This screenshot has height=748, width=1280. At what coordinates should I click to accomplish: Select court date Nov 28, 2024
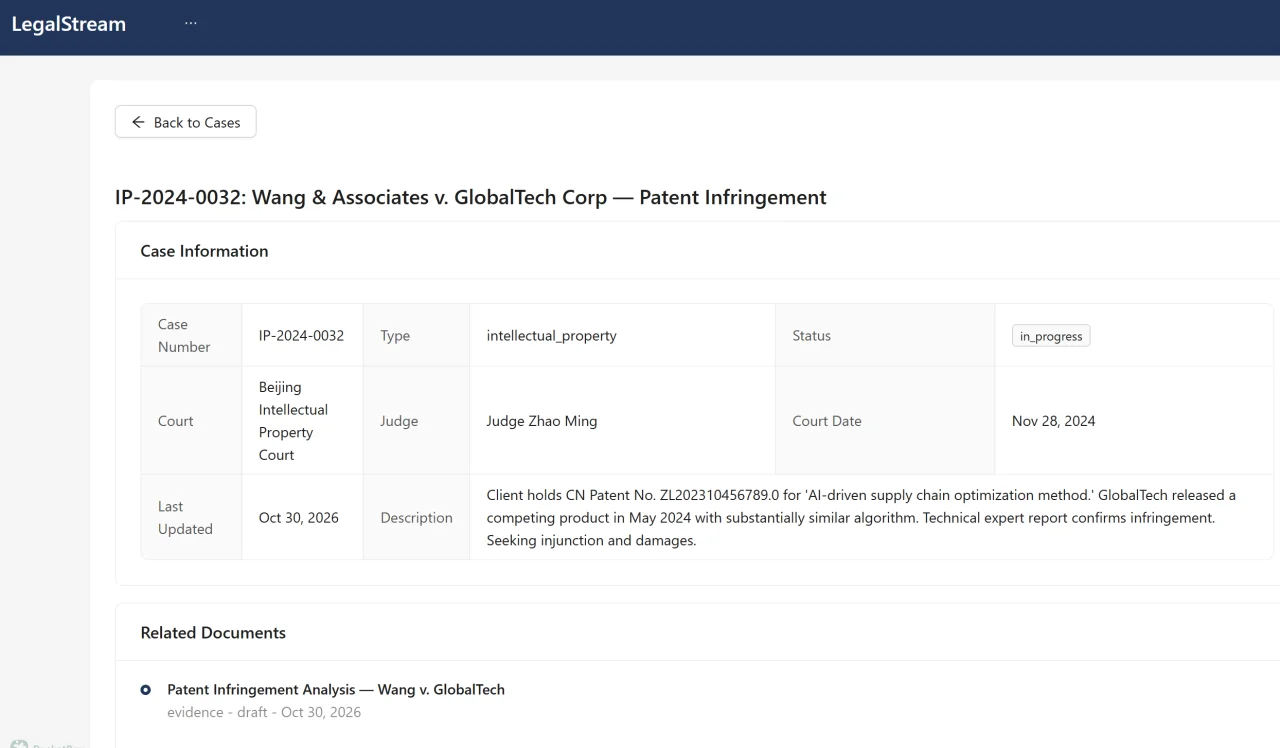[x=1053, y=421]
